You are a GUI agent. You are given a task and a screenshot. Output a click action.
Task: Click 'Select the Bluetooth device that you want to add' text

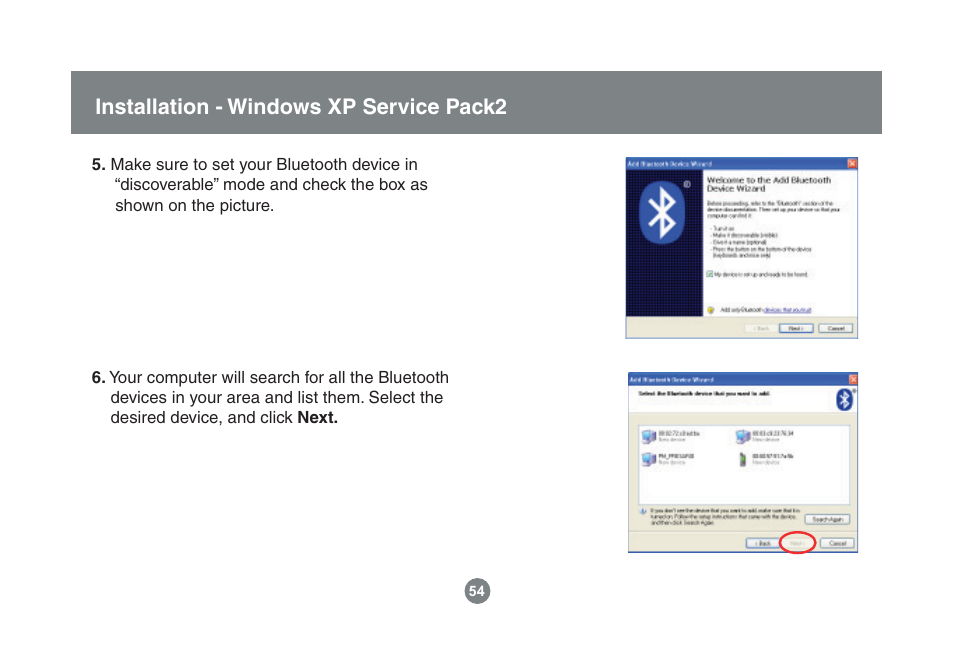point(704,394)
